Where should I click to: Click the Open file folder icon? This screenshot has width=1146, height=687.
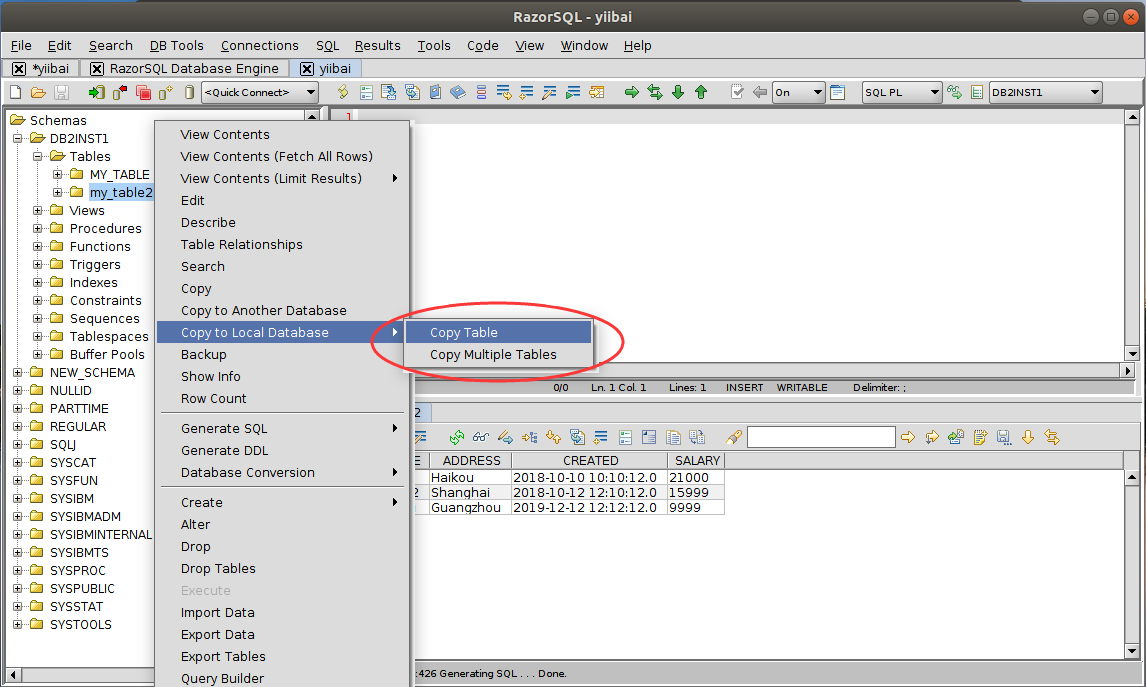(38, 92)
